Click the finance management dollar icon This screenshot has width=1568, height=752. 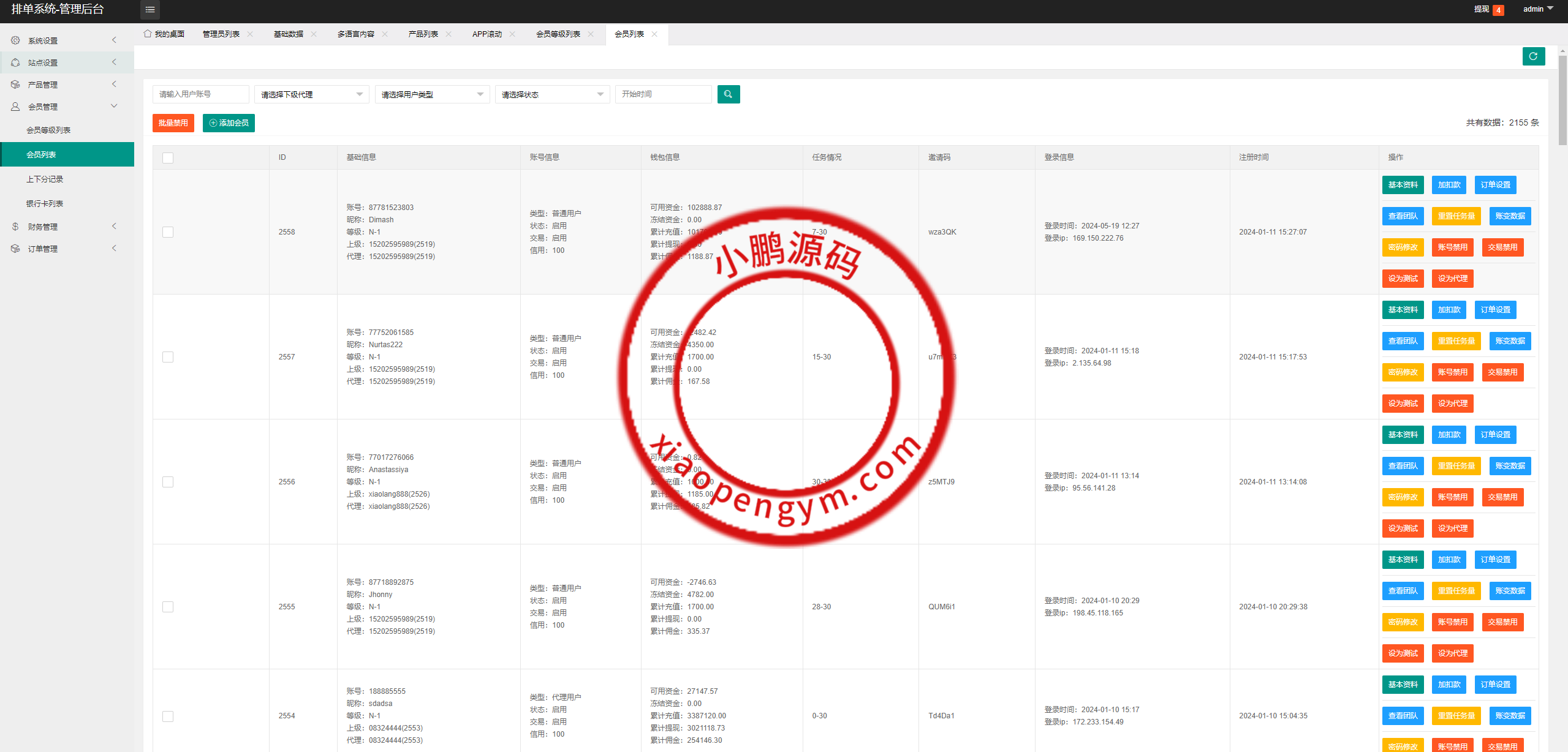coord(15,227)
